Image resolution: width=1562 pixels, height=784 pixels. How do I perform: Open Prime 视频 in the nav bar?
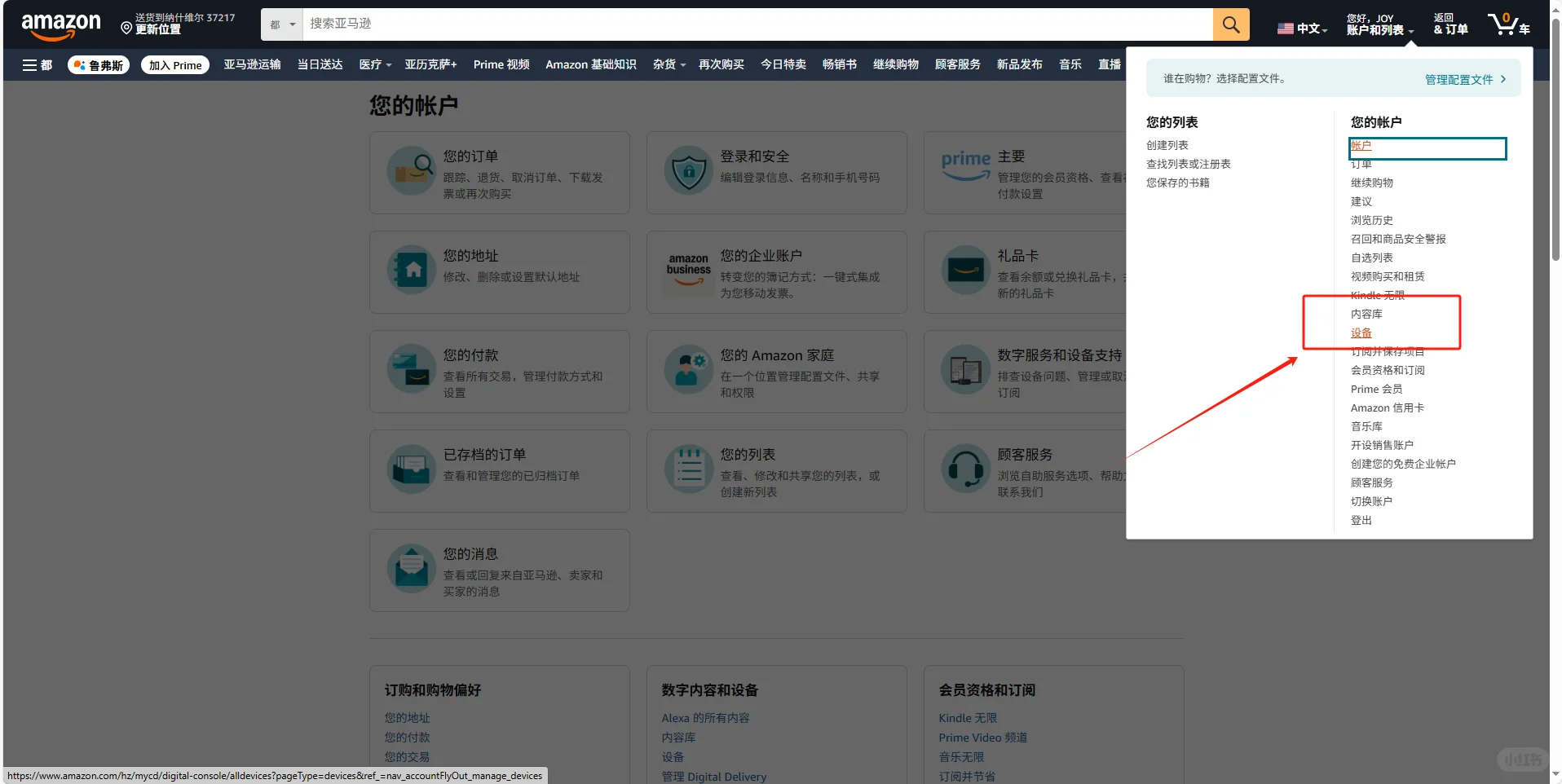501,65
